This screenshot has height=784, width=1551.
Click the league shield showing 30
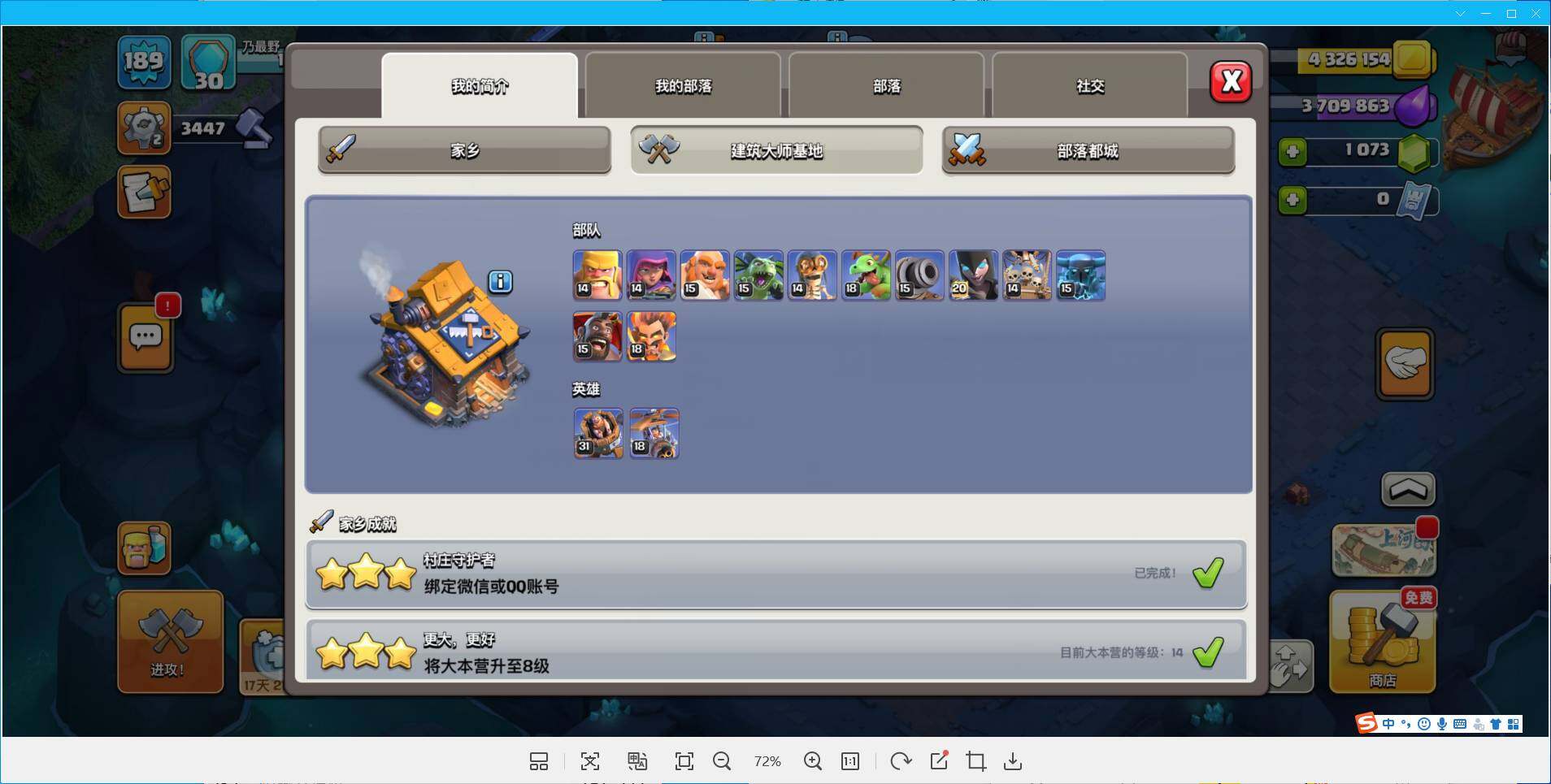(x=208, y=62)
